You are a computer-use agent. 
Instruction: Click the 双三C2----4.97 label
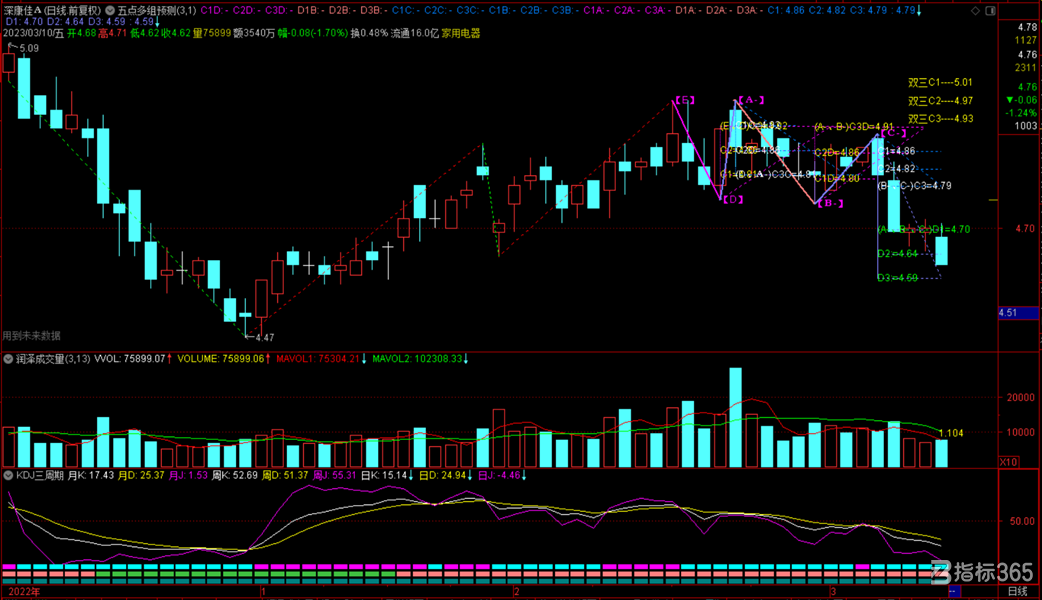(940, 100)
